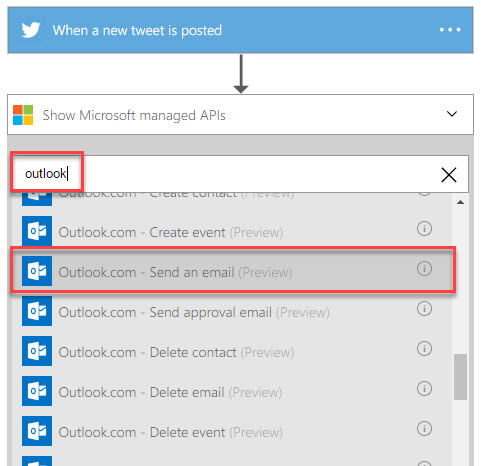Open the 'Show Microsoft managed APIs' dropdown

coord(240,115)
